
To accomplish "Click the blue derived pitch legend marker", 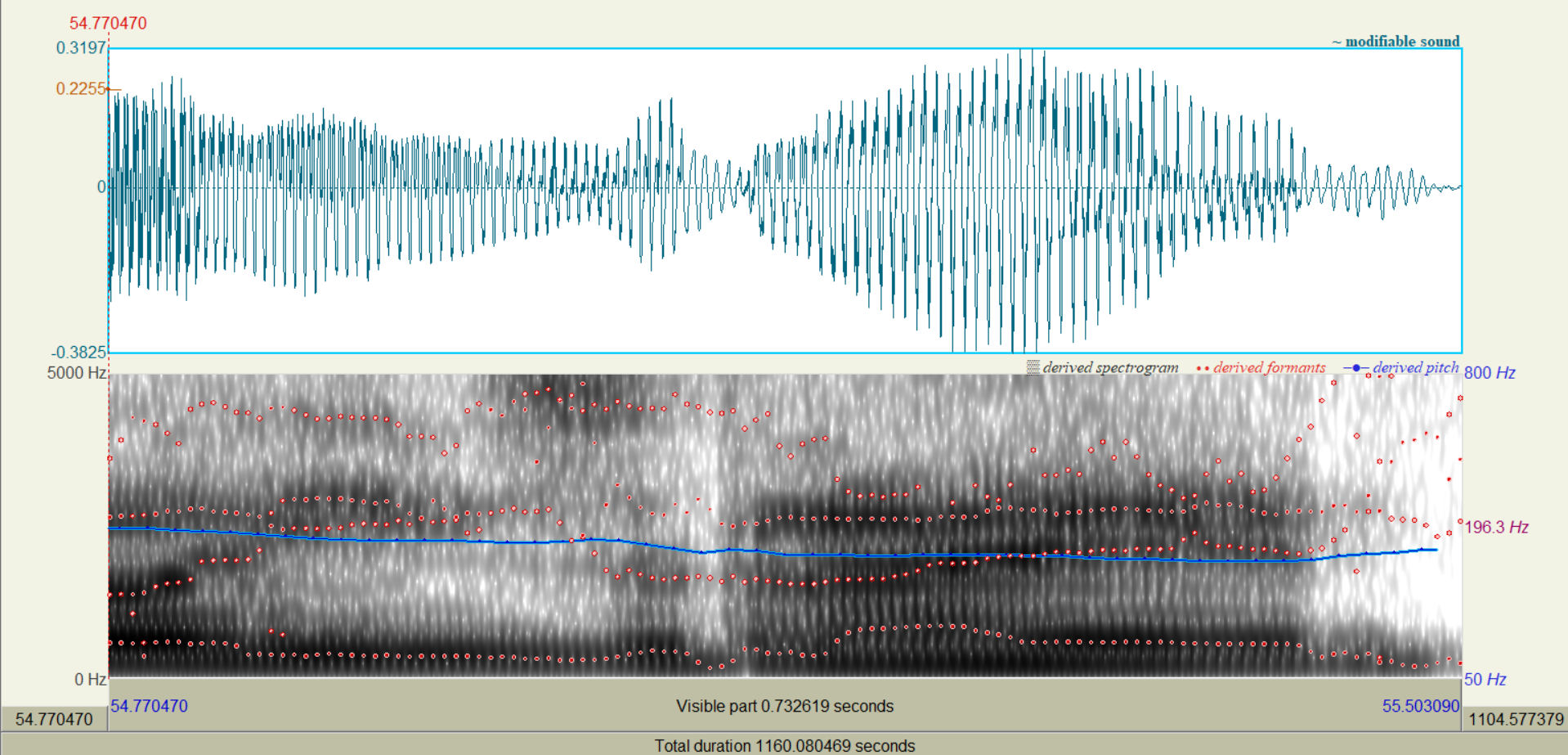I will click(1355, 368).
